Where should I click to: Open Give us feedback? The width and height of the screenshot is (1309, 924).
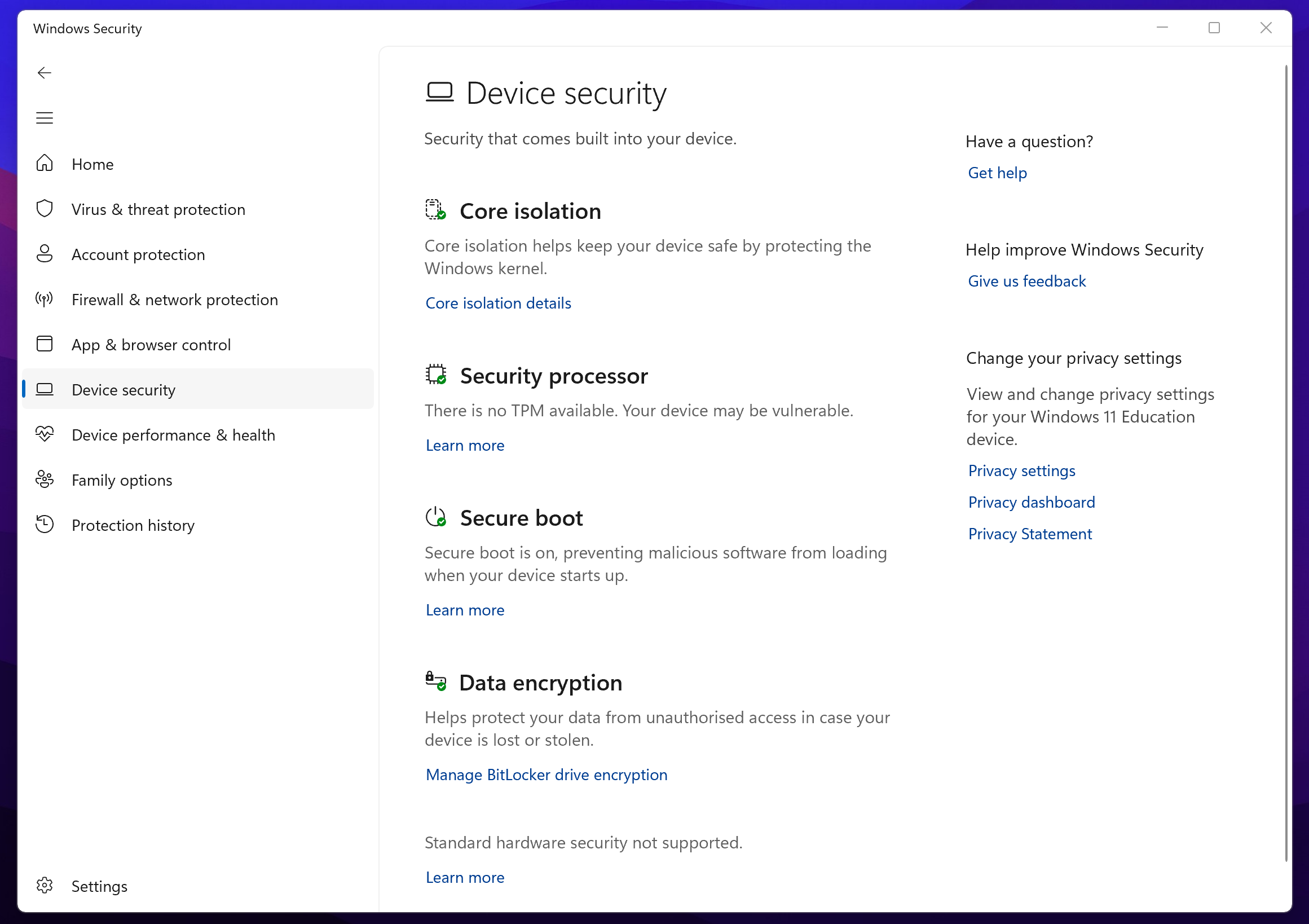coord(1026,280)
